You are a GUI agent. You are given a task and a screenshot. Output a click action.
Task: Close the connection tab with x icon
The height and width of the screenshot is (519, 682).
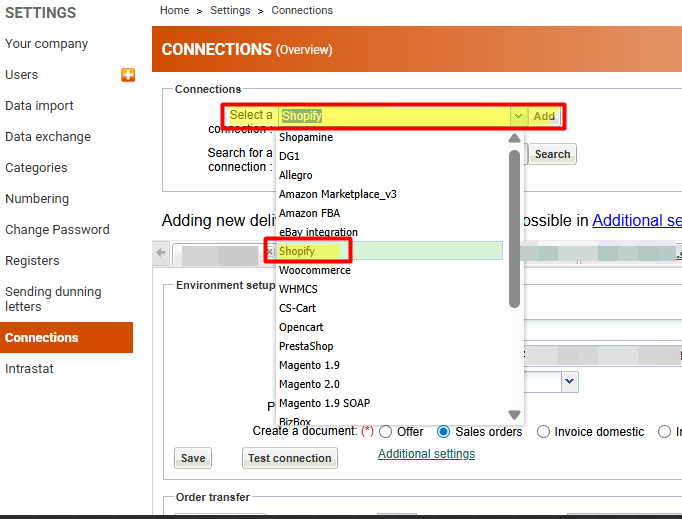(x=270, y=251)
